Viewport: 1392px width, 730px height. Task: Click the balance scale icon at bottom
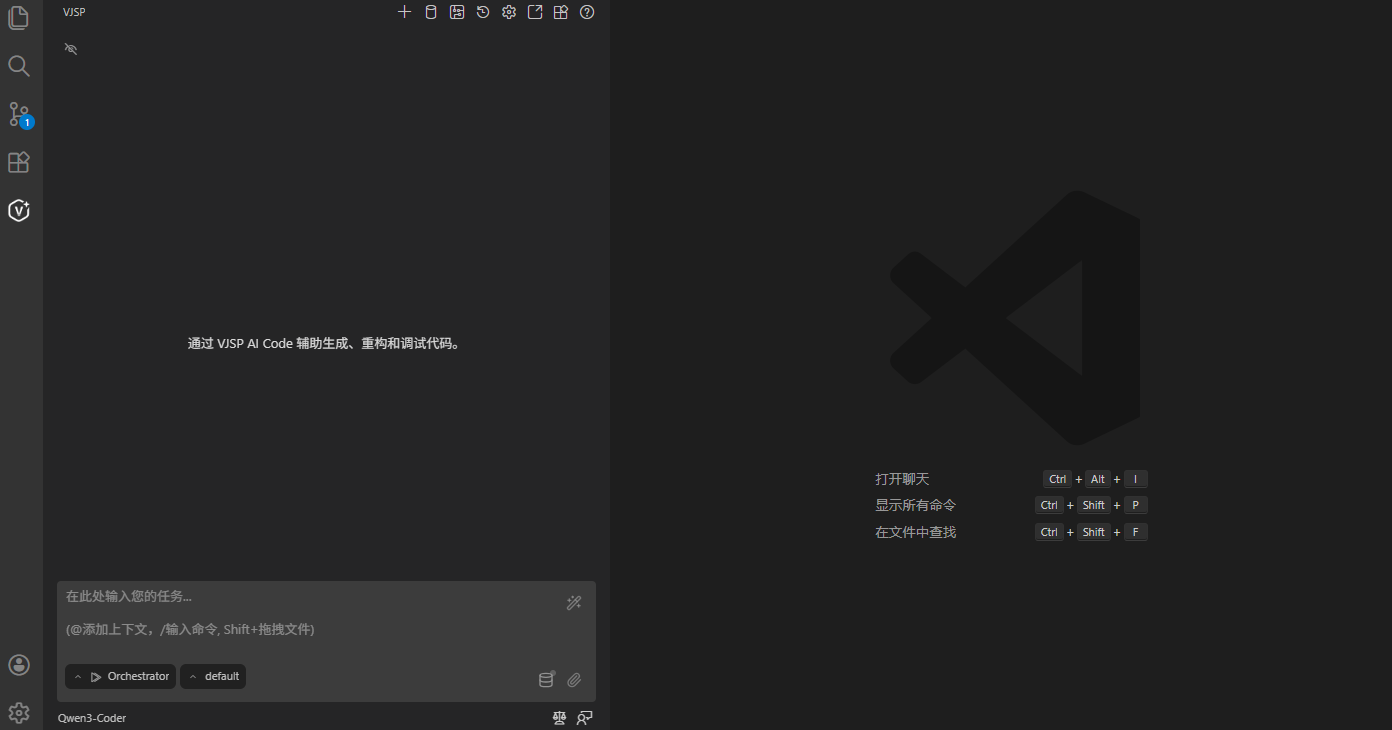[x=560, y=718]
